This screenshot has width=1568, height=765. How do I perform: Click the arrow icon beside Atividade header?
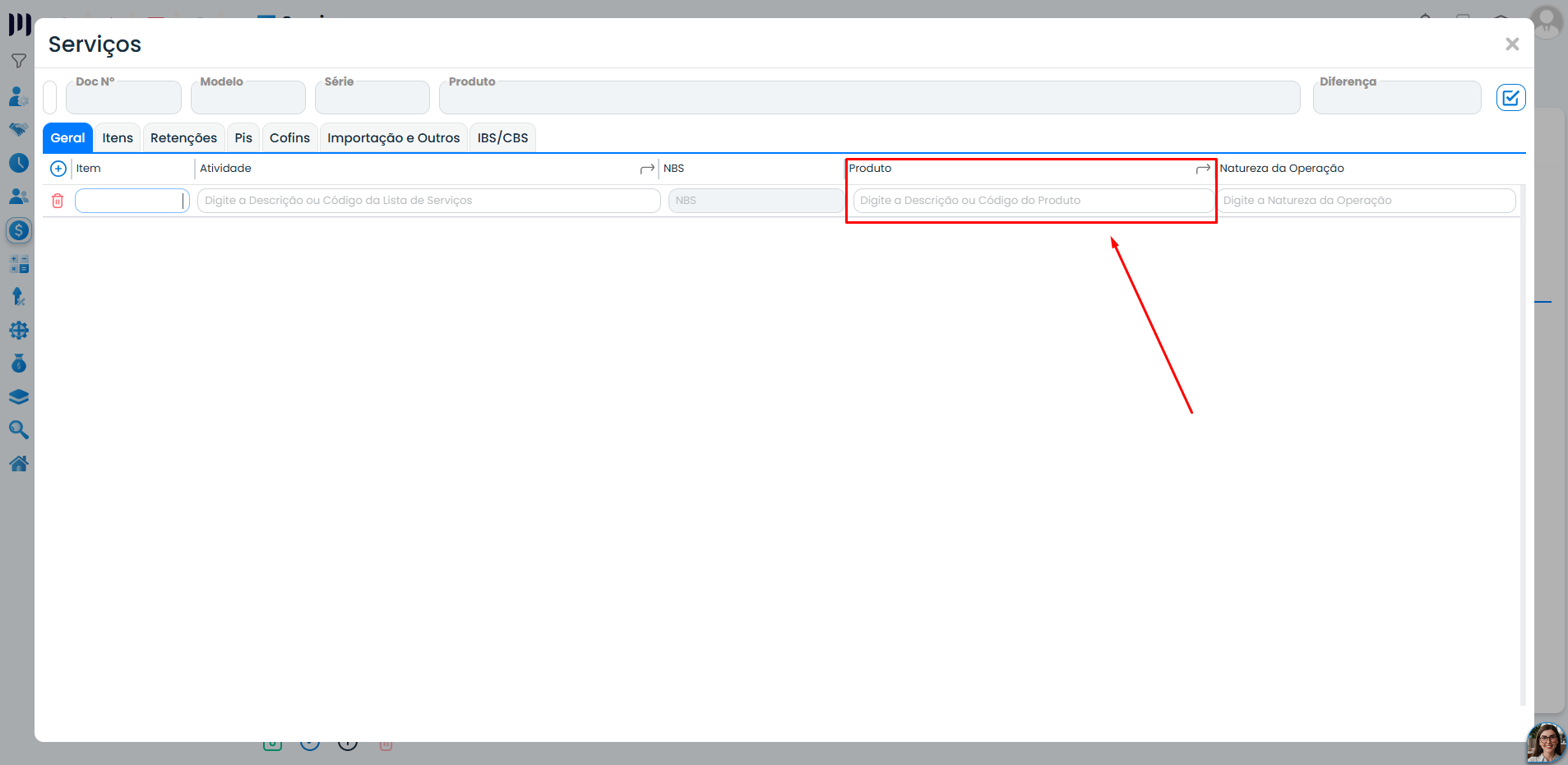pos(647,169)
